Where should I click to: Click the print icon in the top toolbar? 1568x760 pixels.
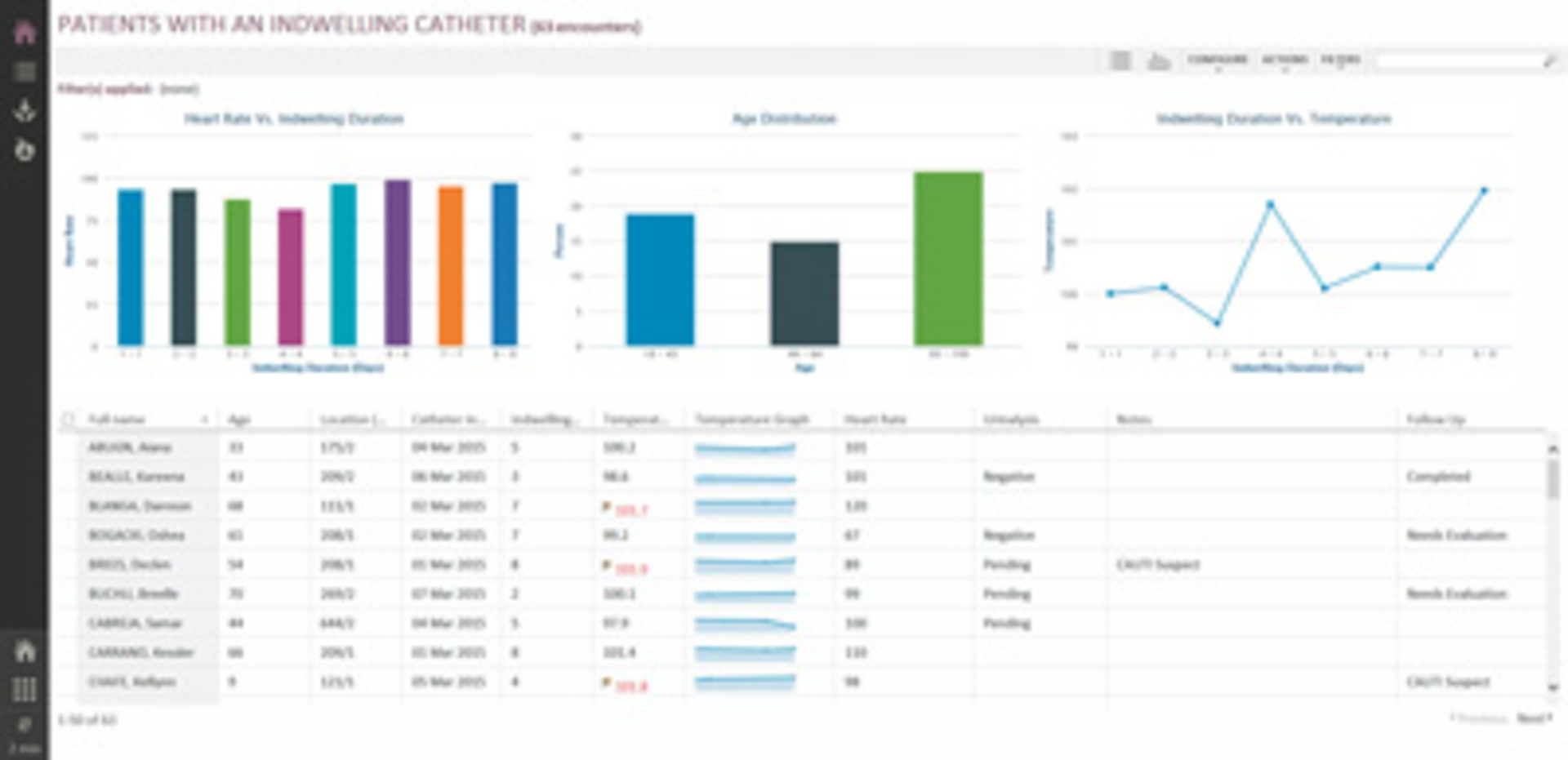(x=1160, y=59)
